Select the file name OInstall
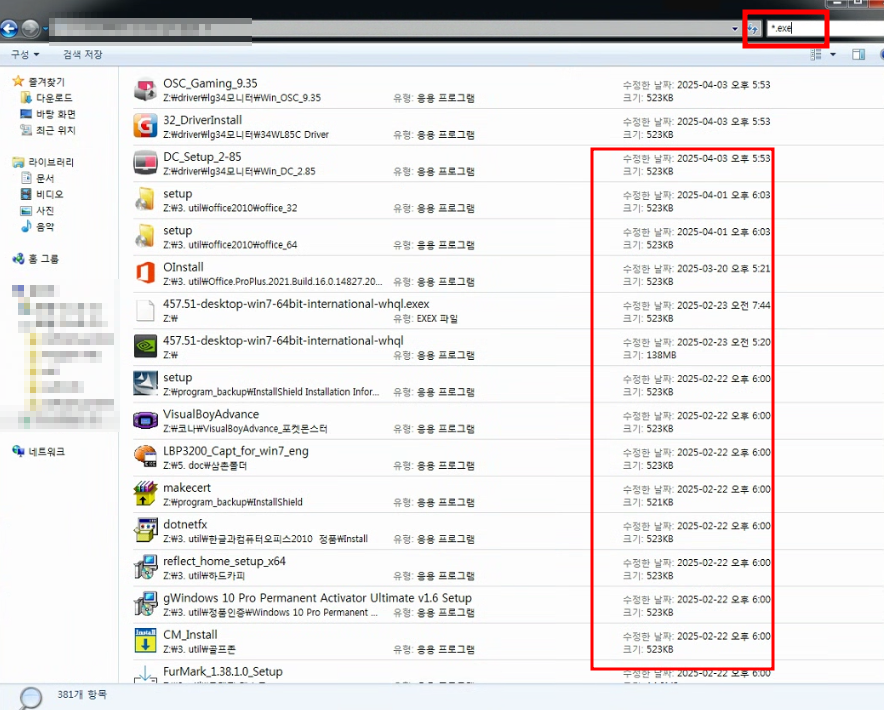 click(x=183, y=267)
